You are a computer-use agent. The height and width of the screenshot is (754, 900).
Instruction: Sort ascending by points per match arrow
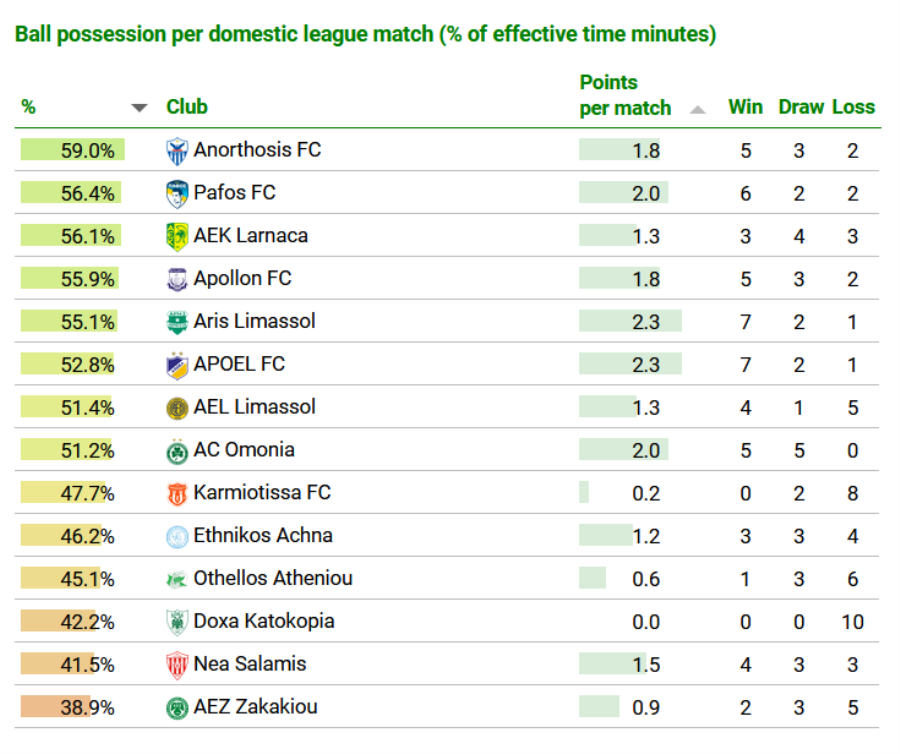click(x=698, y=109)
